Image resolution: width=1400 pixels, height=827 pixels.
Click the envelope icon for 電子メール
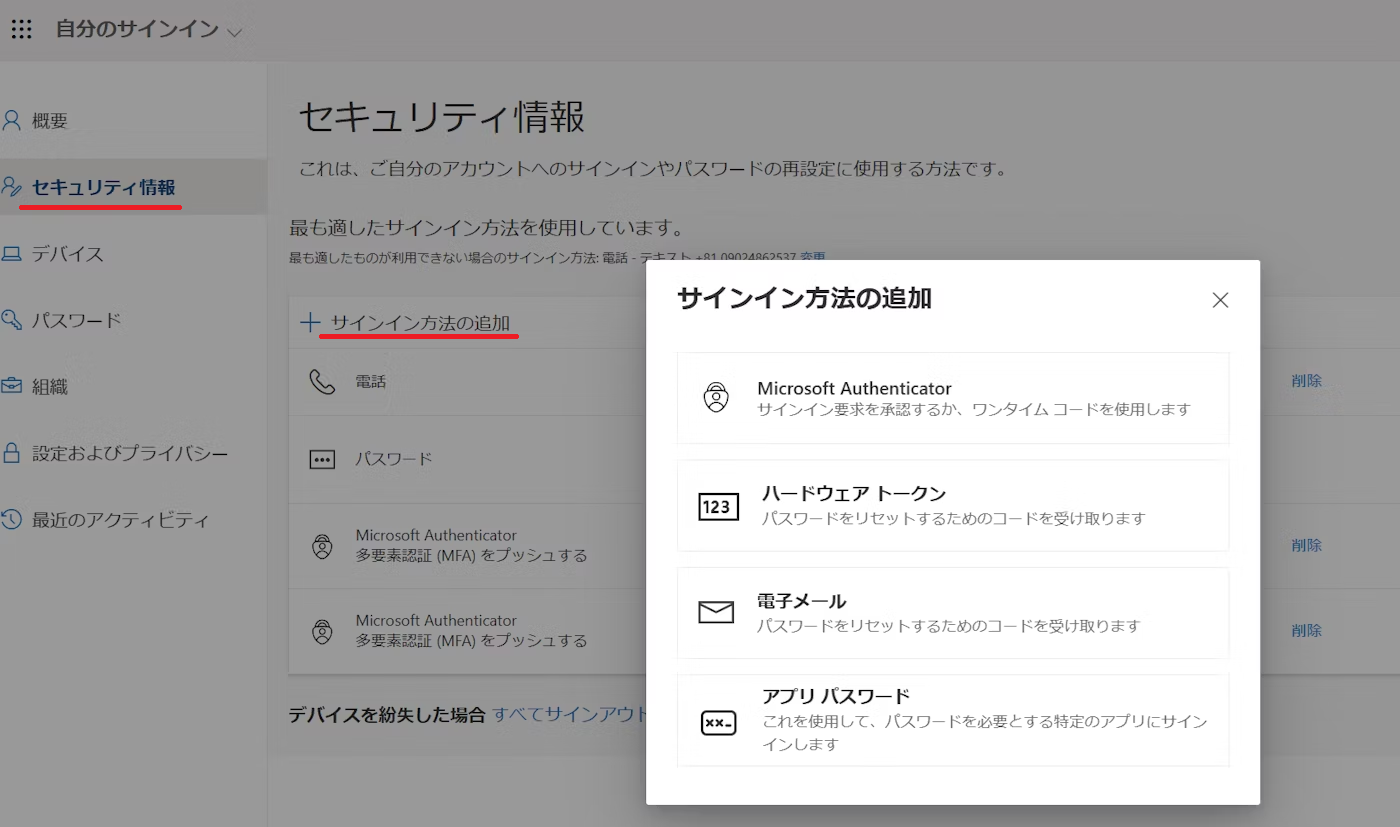pos(716,613)
